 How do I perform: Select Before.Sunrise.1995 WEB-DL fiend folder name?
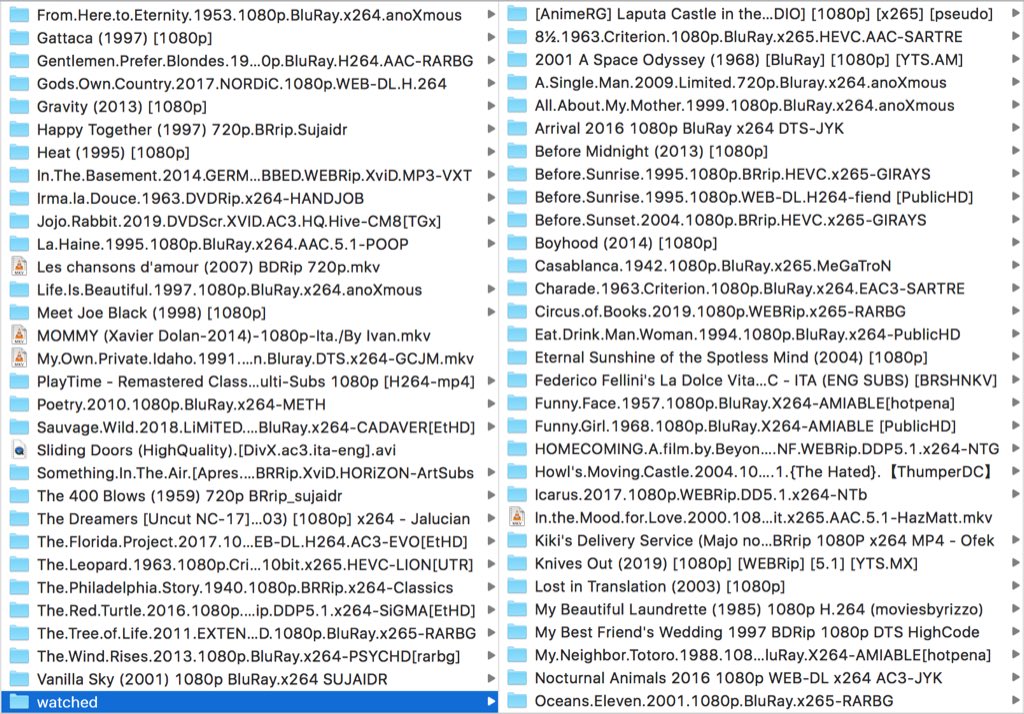point(754,197)
